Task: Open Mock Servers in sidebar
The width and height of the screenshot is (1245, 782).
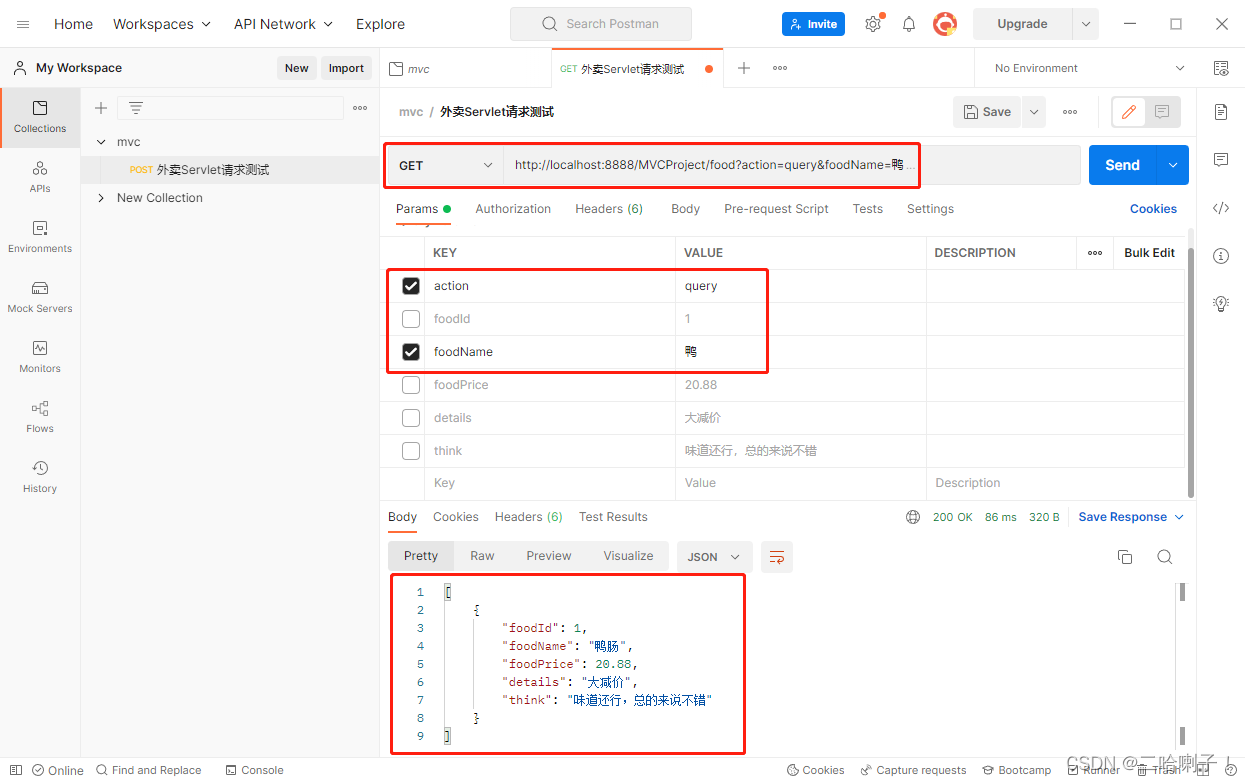Action: point(40,297)
